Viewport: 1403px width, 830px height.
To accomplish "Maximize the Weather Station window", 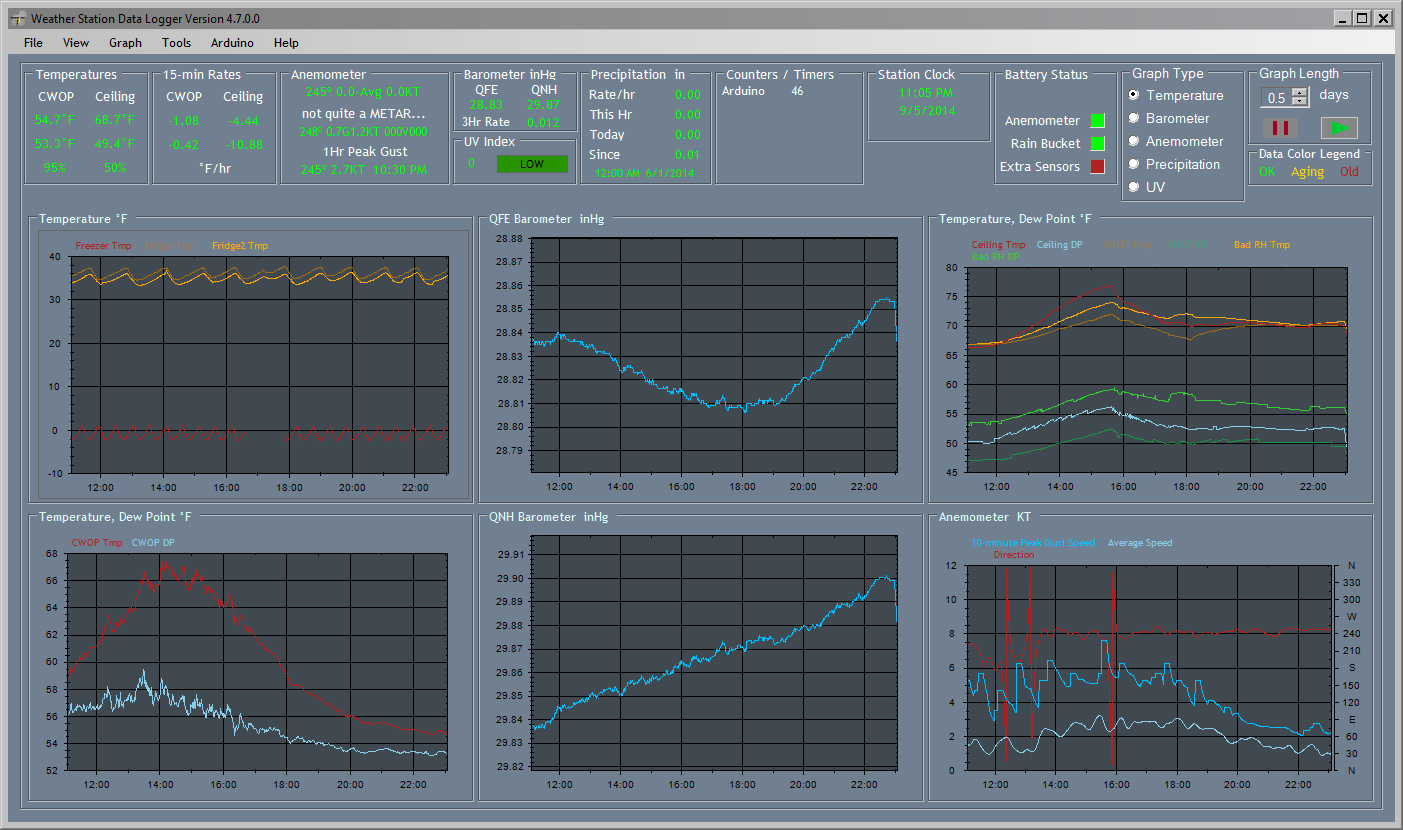I will (1362, 18).
